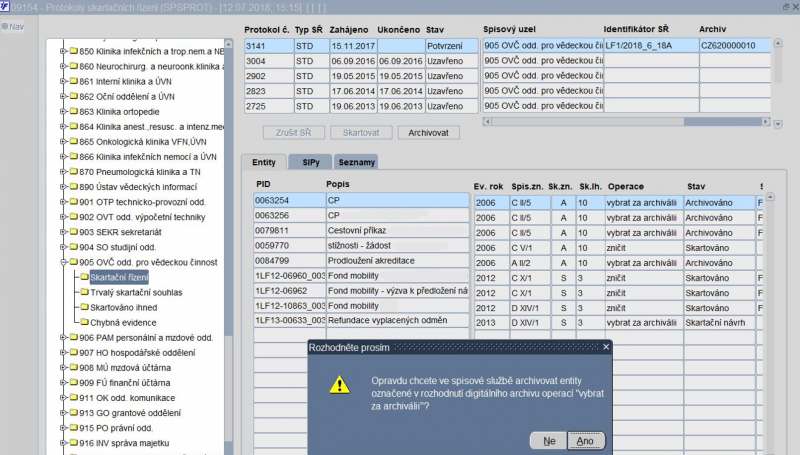Select the Entity tab
Screen dimensions: 800x455
[264, 162]
